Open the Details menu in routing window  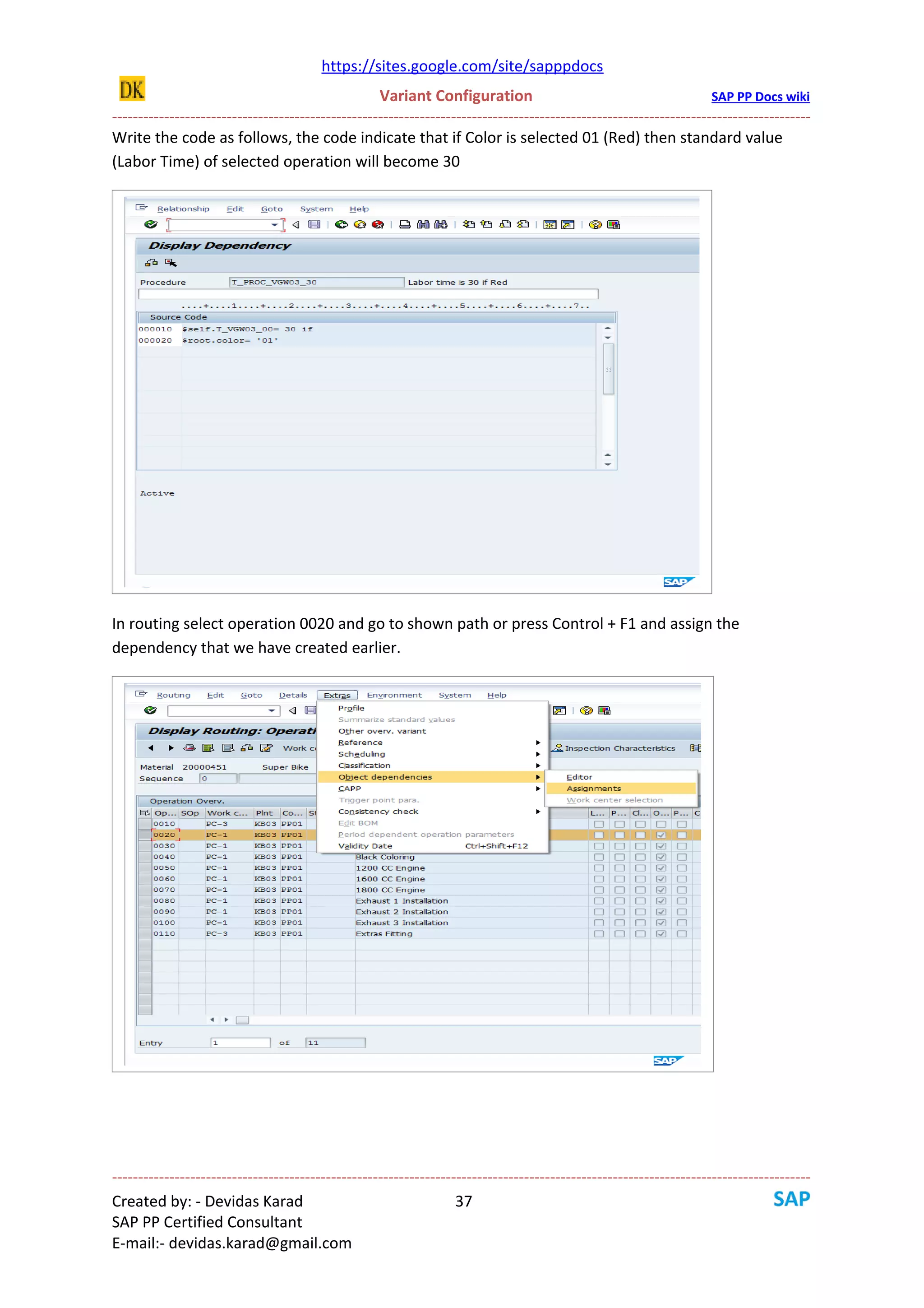pos(293,695)
